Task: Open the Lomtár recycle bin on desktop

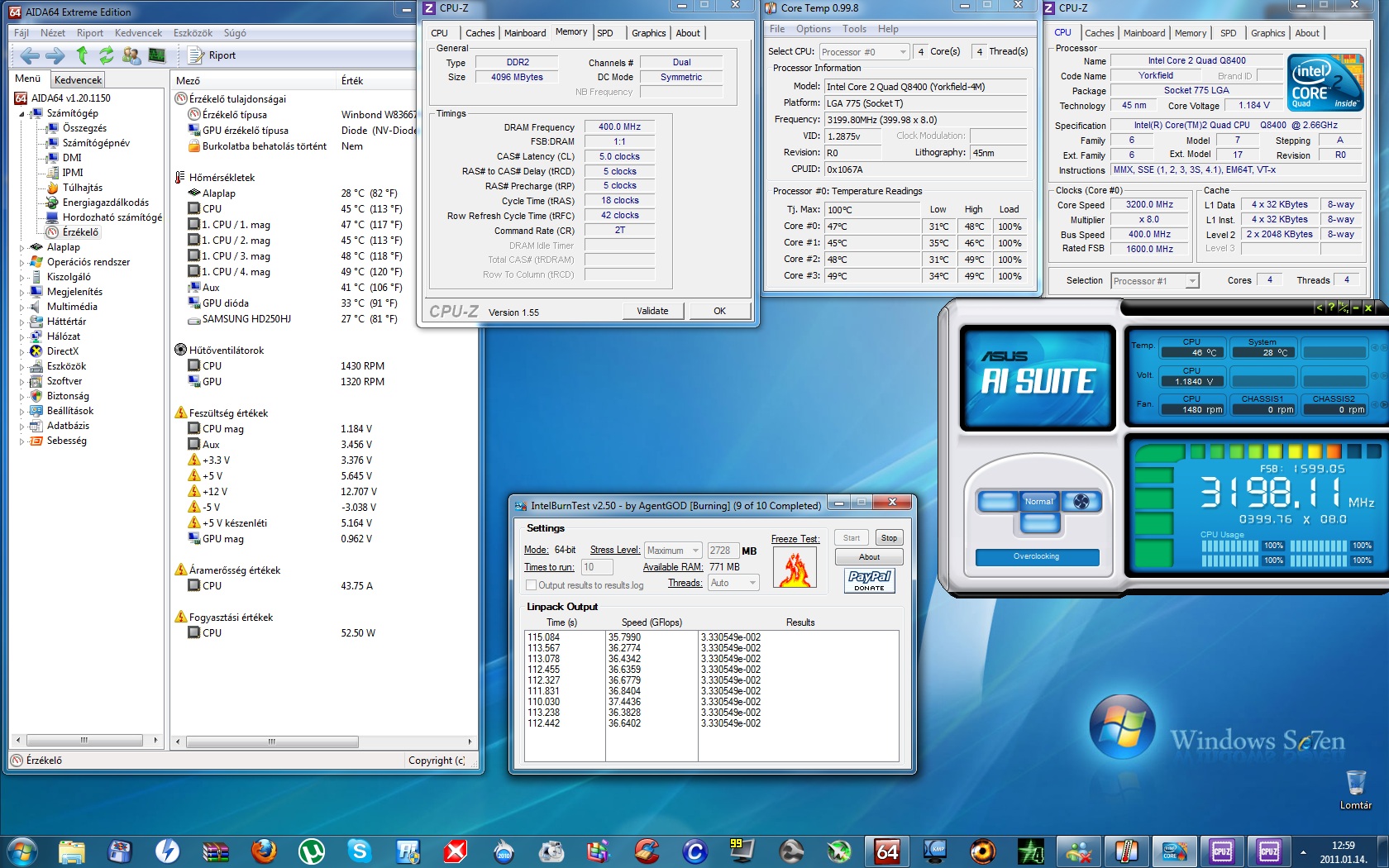Action: coord(1356,789)
